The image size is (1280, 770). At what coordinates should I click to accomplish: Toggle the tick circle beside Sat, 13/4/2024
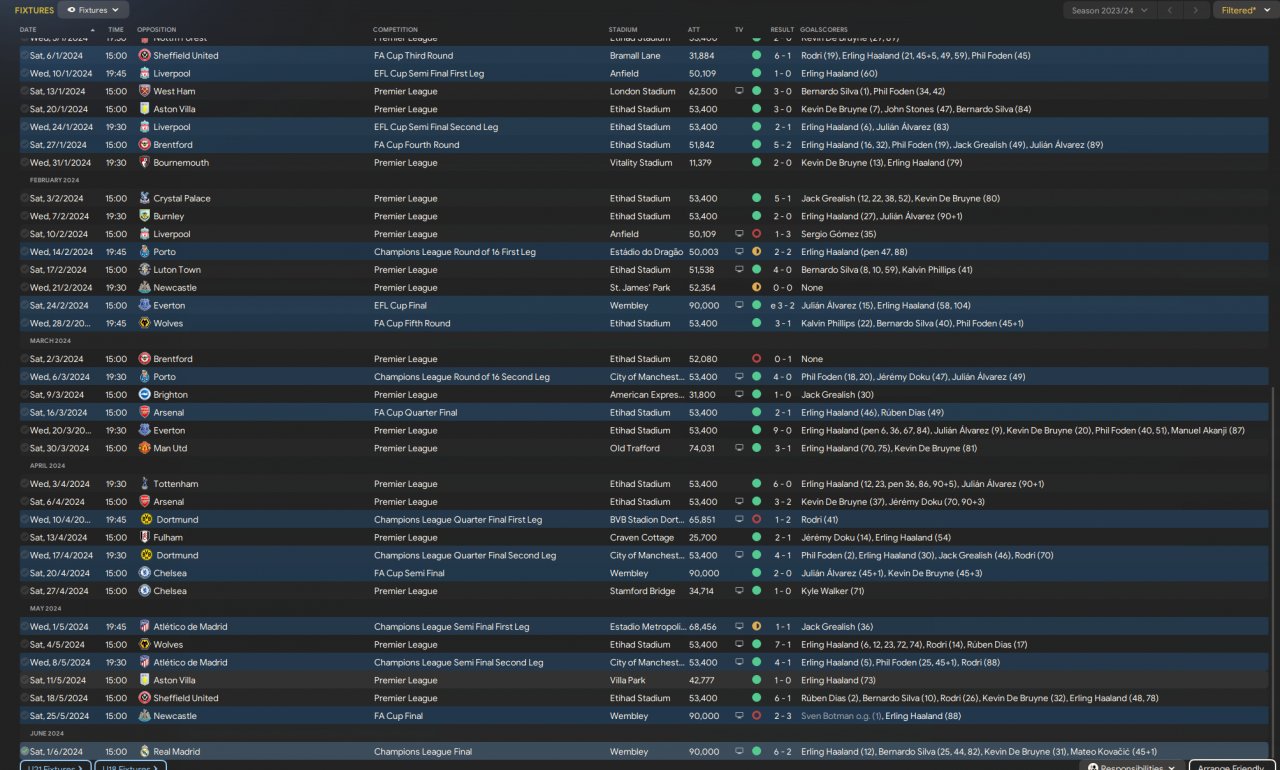point(25,538)
